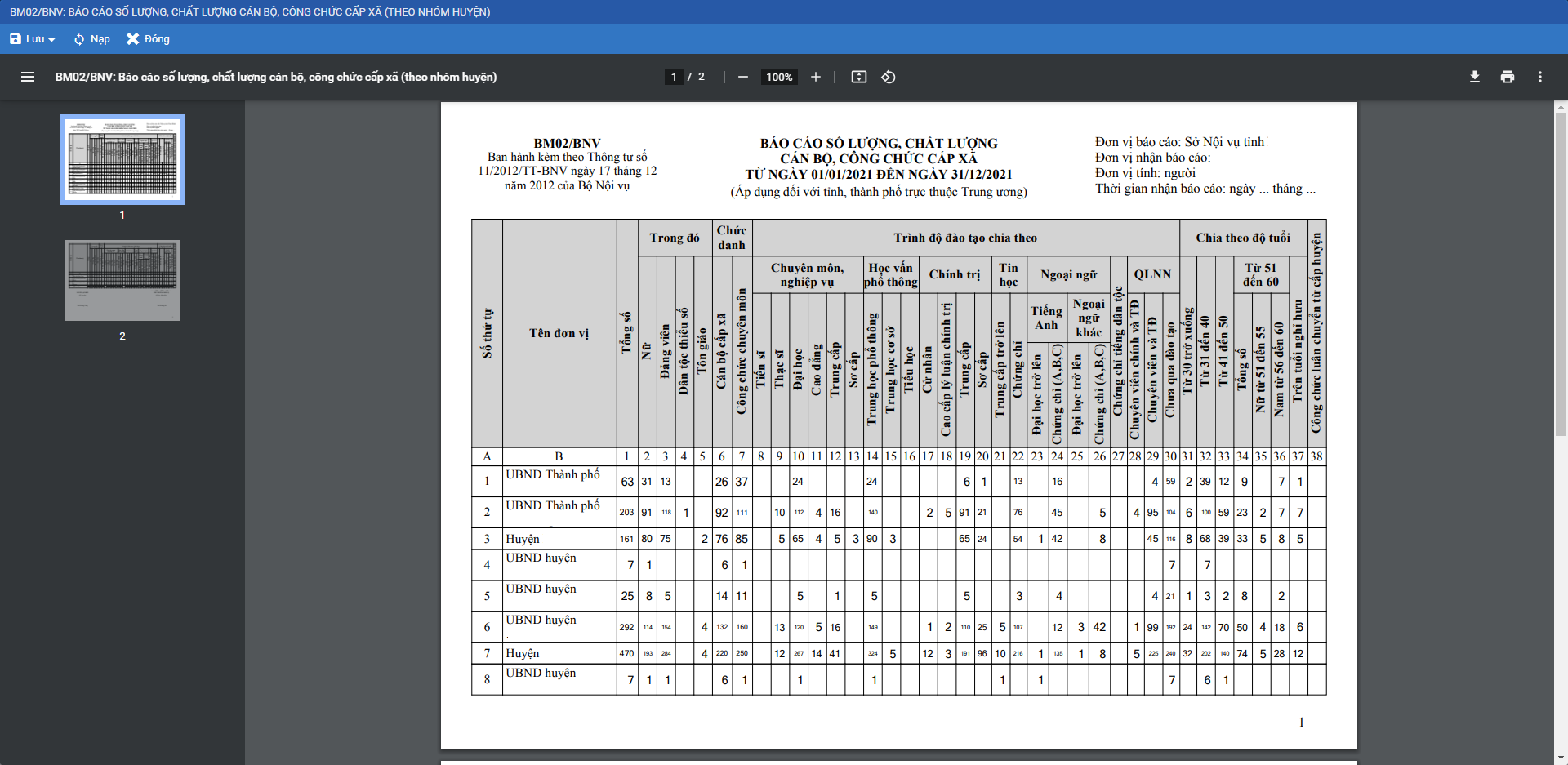
Task: Rotate the document counterclockwise
Action: click(889, 77)
